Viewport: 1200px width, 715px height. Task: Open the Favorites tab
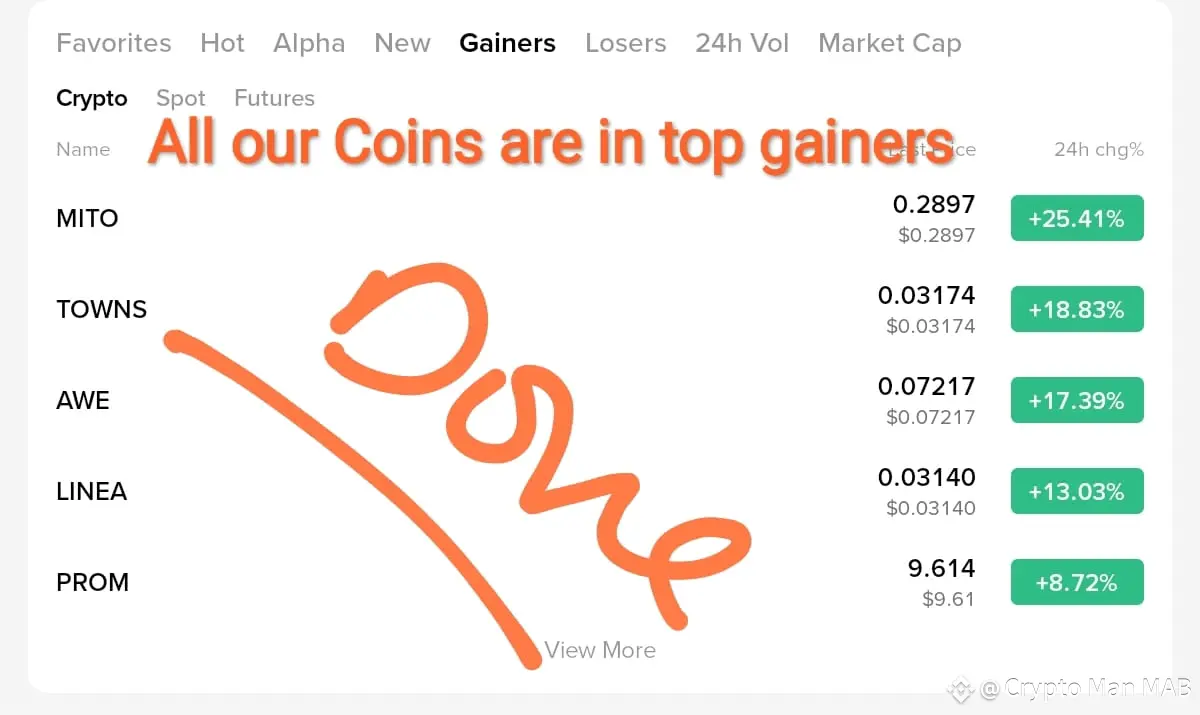114,43
